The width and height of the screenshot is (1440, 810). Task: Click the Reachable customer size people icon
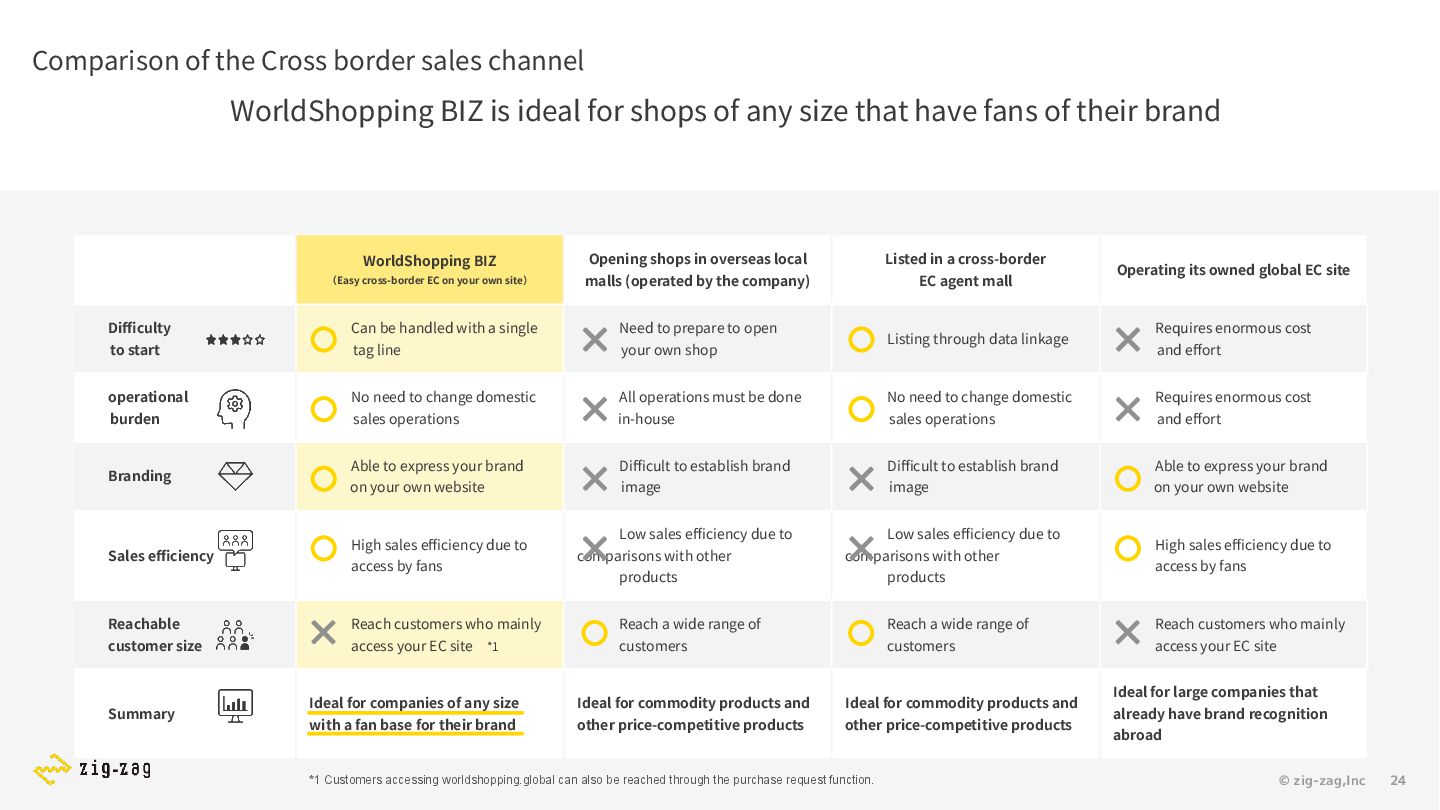[235, 635]
